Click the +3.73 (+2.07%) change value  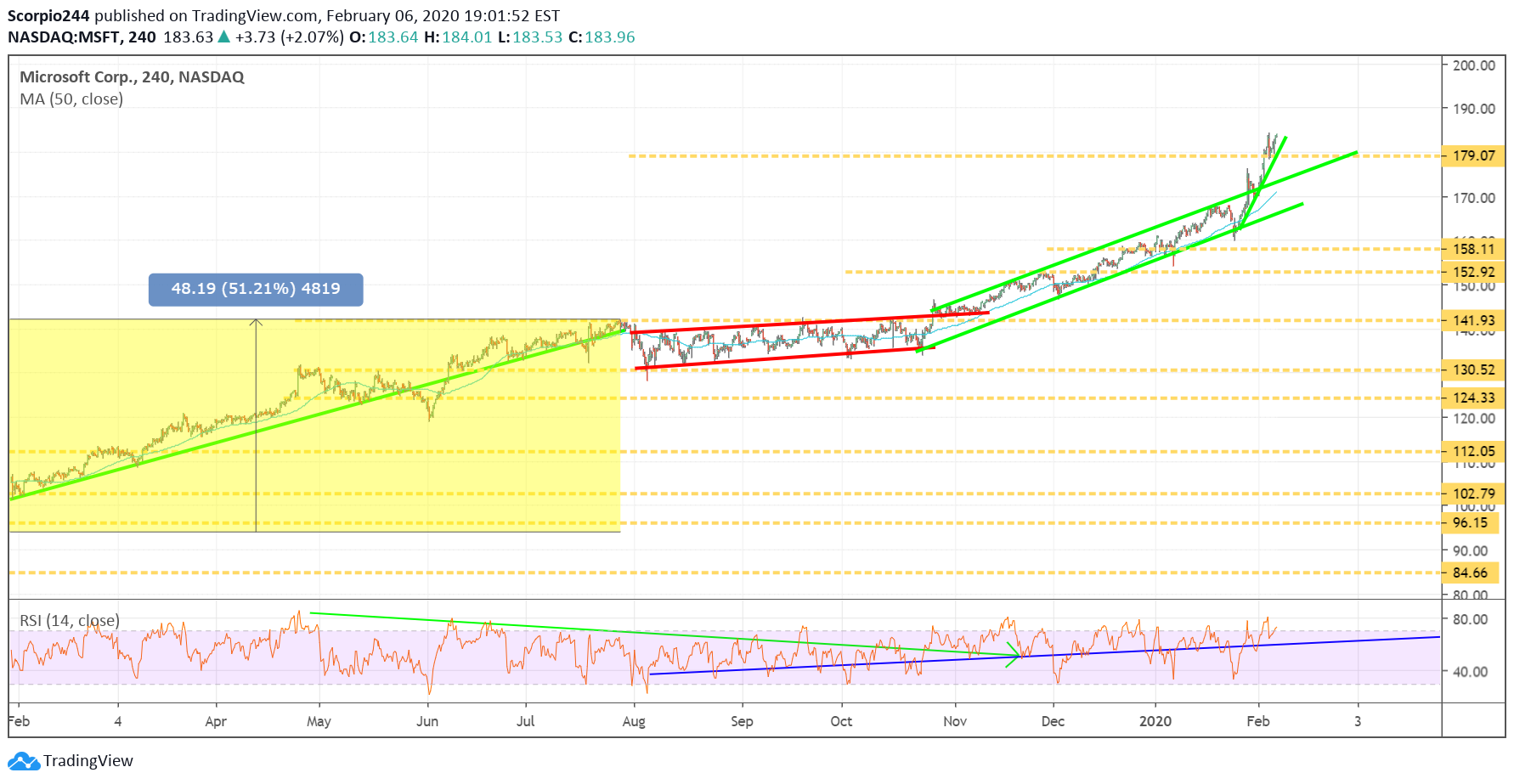(x=290, y=37)
